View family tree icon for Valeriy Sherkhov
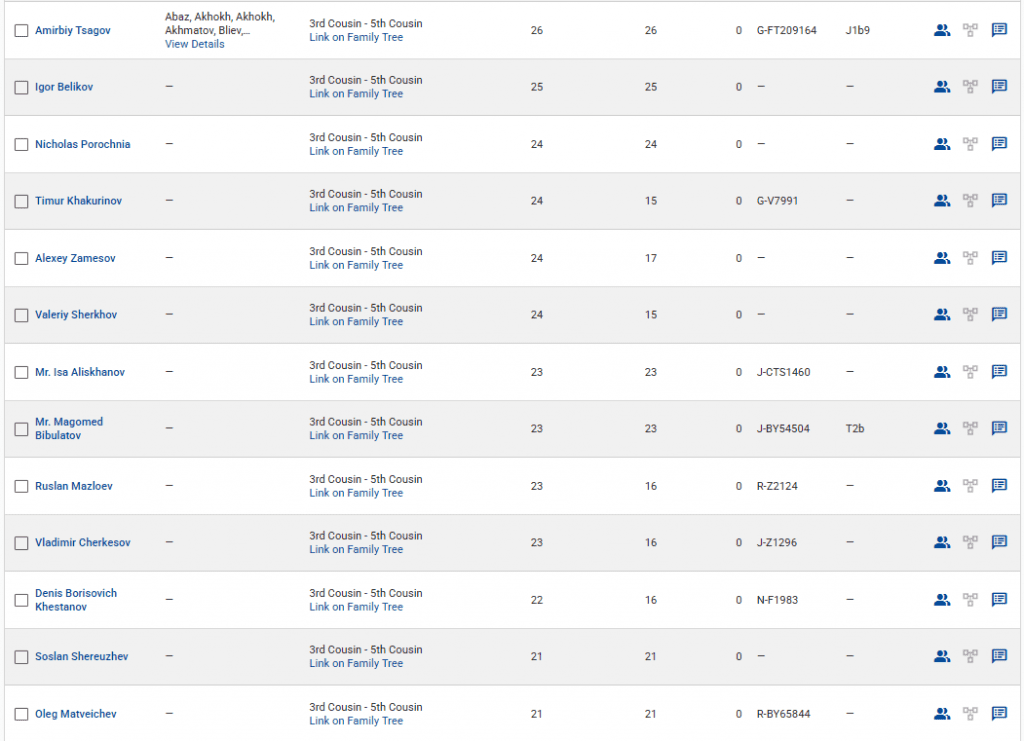This screenshot has width=1024, height=741. 970,315
